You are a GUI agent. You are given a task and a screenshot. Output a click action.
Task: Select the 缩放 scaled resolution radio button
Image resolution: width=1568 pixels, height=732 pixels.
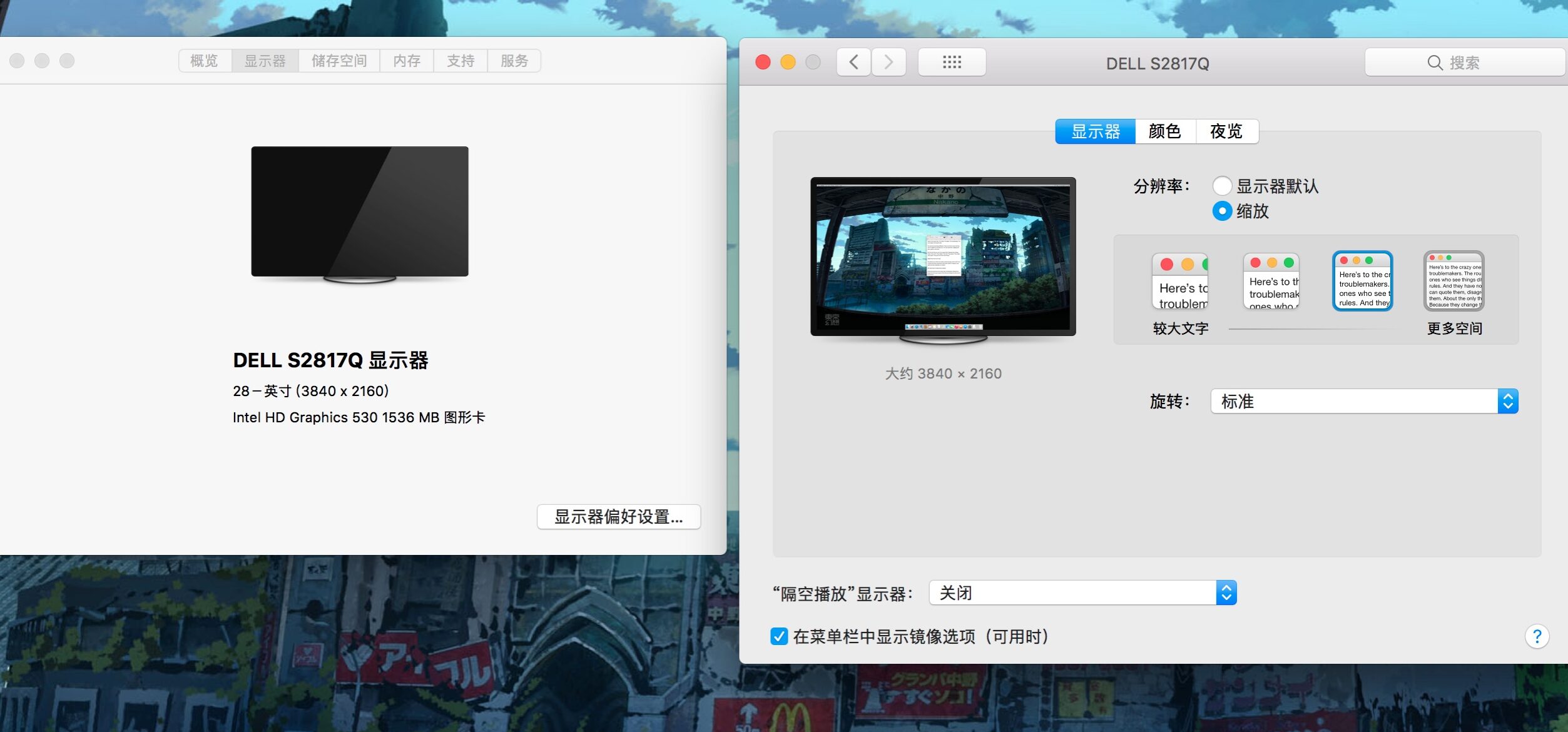click(1222, 211)
